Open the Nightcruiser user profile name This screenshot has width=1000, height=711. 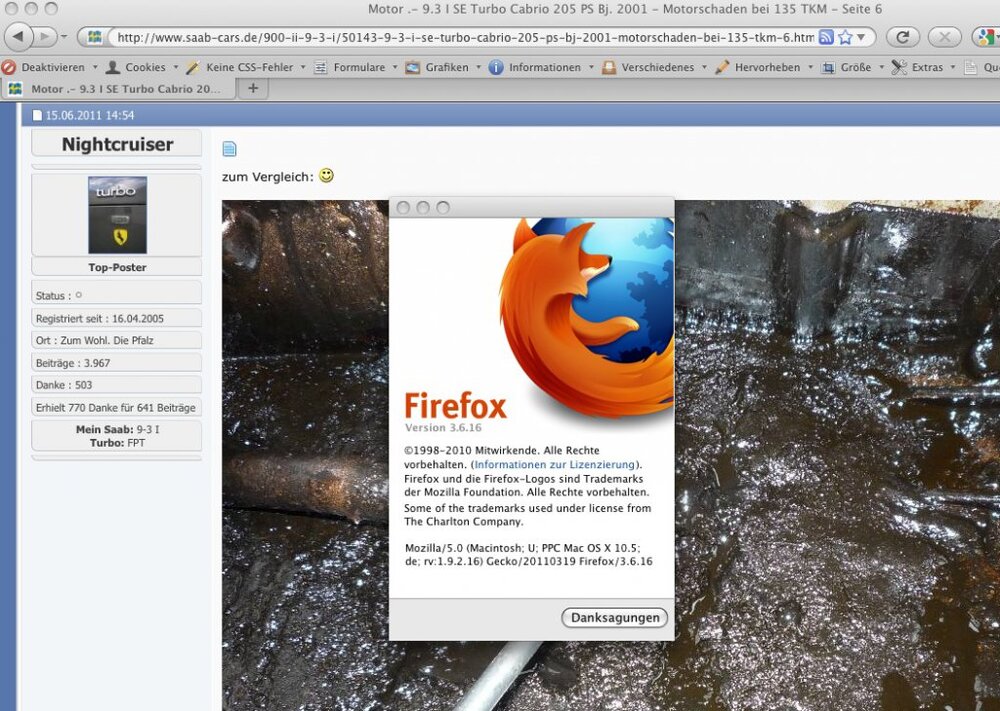click(x=117, y=144)
